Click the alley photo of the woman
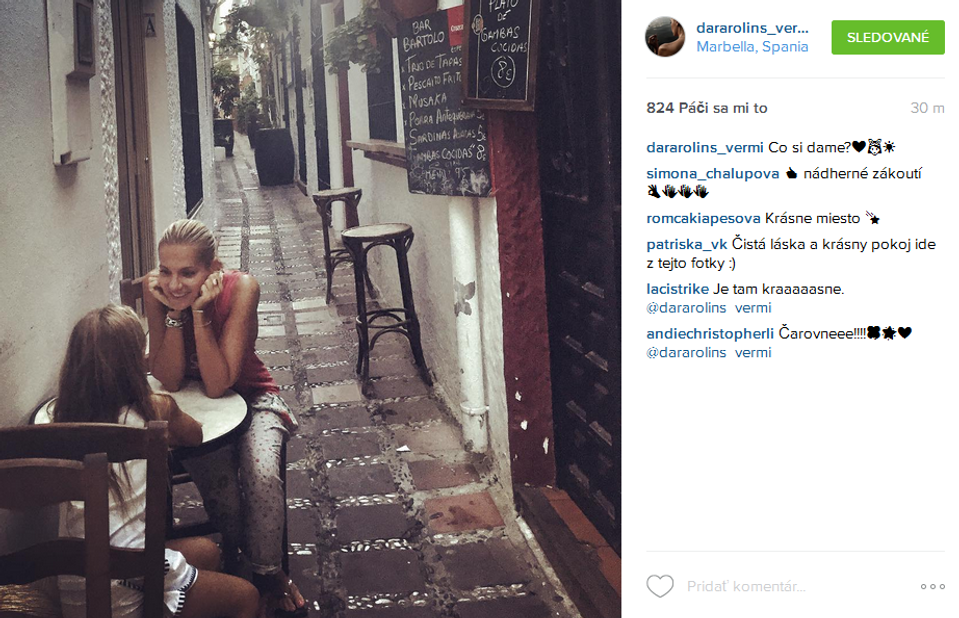 click(x=311, y=309)
